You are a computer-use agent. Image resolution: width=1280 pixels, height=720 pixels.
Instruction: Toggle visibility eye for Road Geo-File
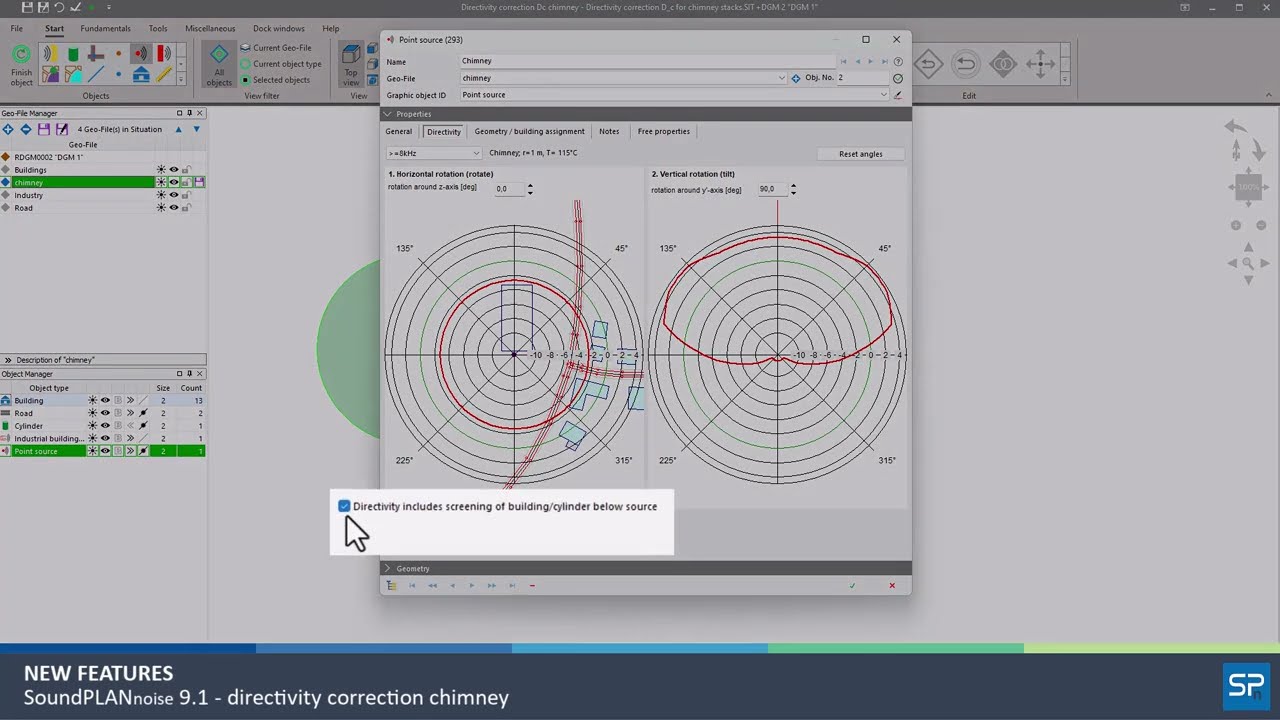tap(173, 208)
